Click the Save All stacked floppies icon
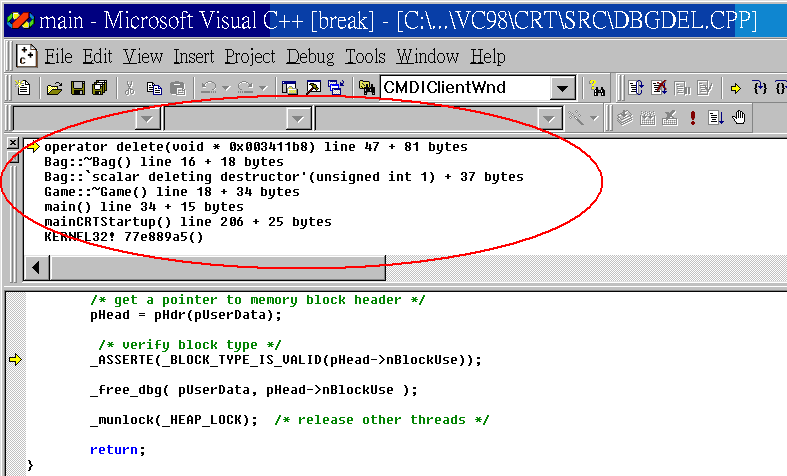787x476 pixels. tap(100, 88)
